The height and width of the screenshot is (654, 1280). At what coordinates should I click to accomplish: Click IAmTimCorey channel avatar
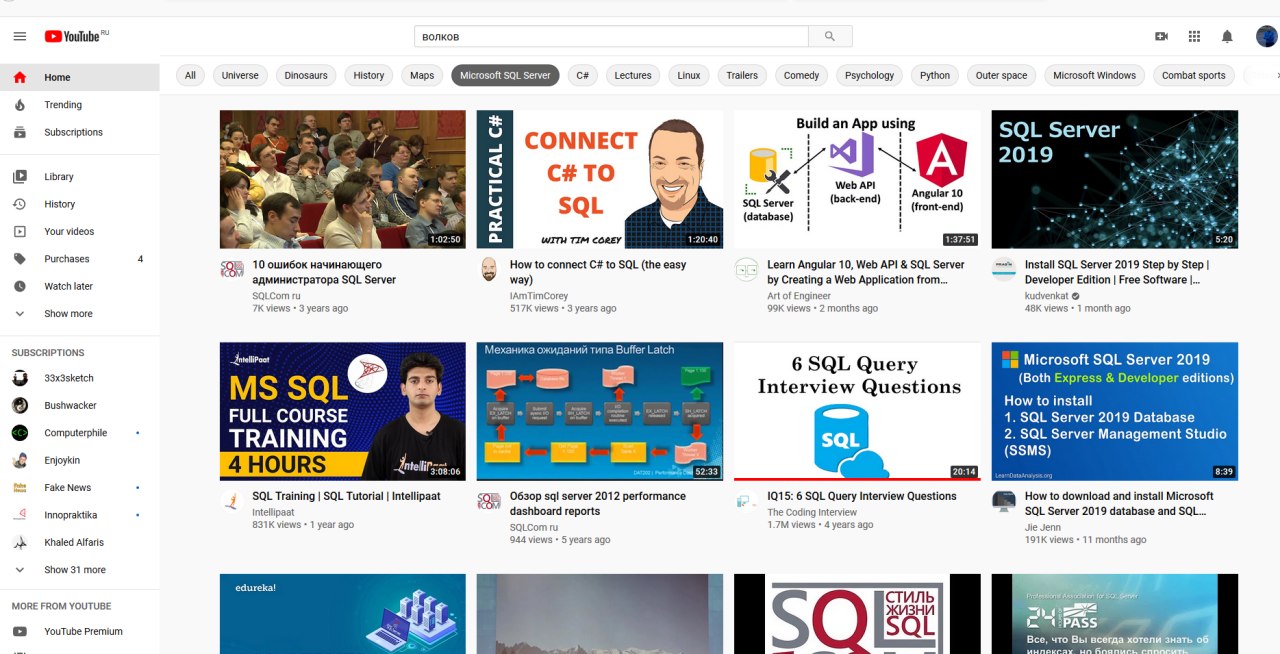(x=489, y=269)
